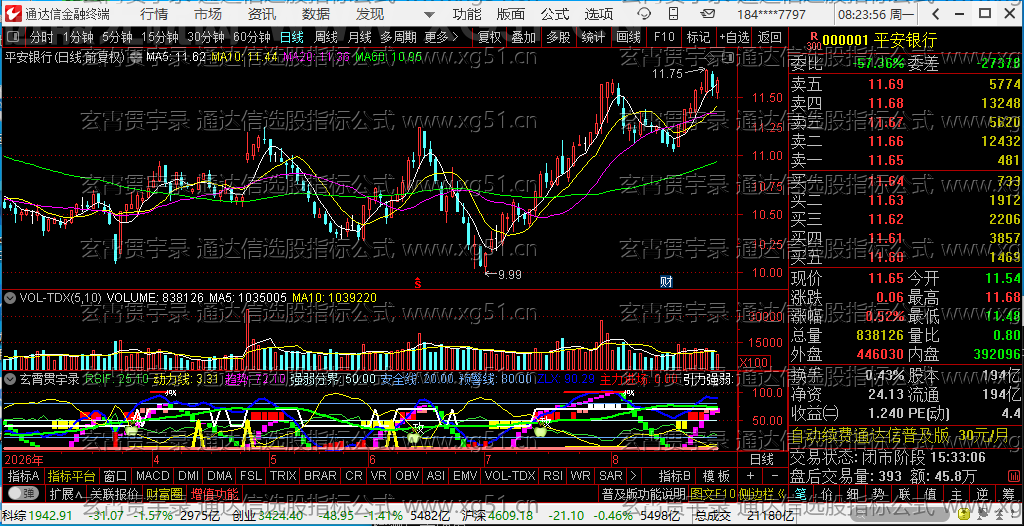Screen dimensions: 1024x526
Task: Open the 财富圈 tab
Action: (x=165, y=493)
